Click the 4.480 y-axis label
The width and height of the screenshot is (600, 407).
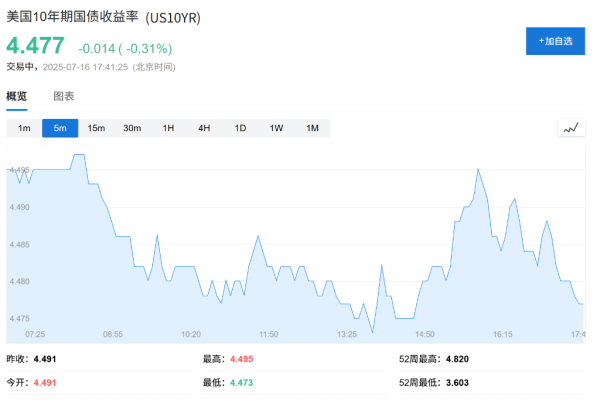tap(20, 282)
